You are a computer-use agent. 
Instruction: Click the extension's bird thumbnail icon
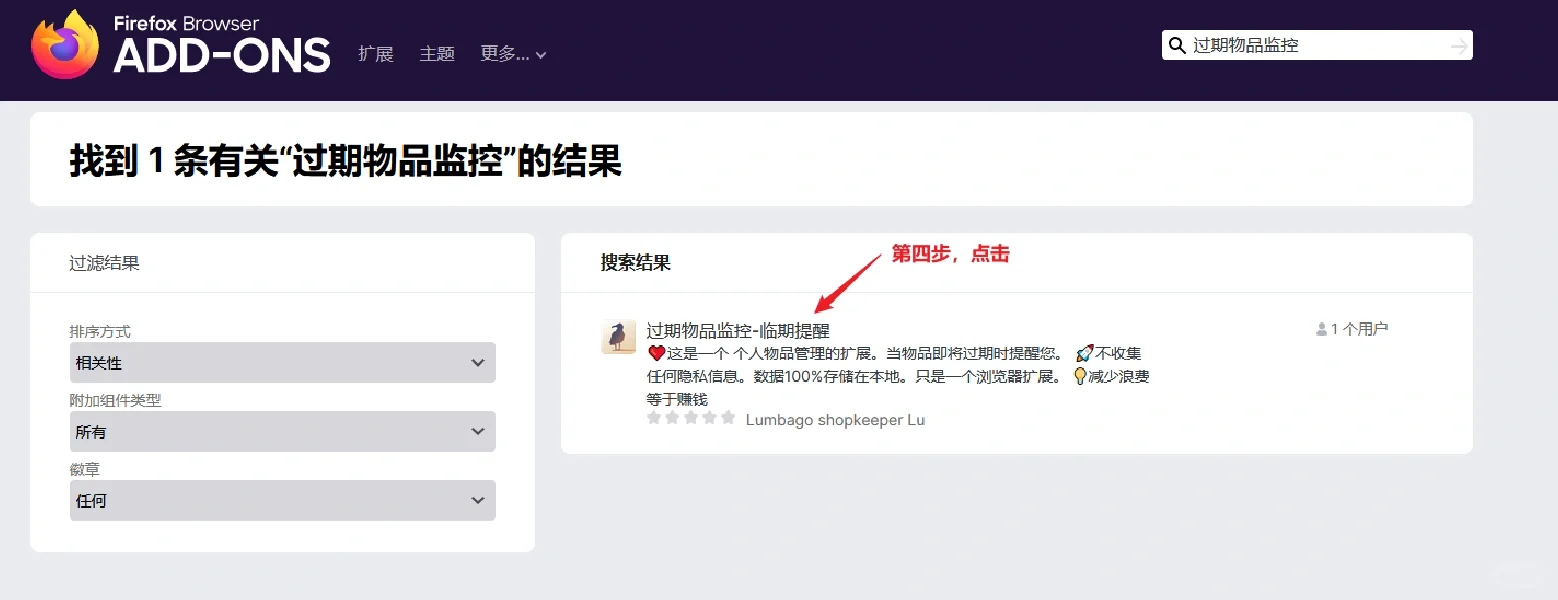click(619, 337)
